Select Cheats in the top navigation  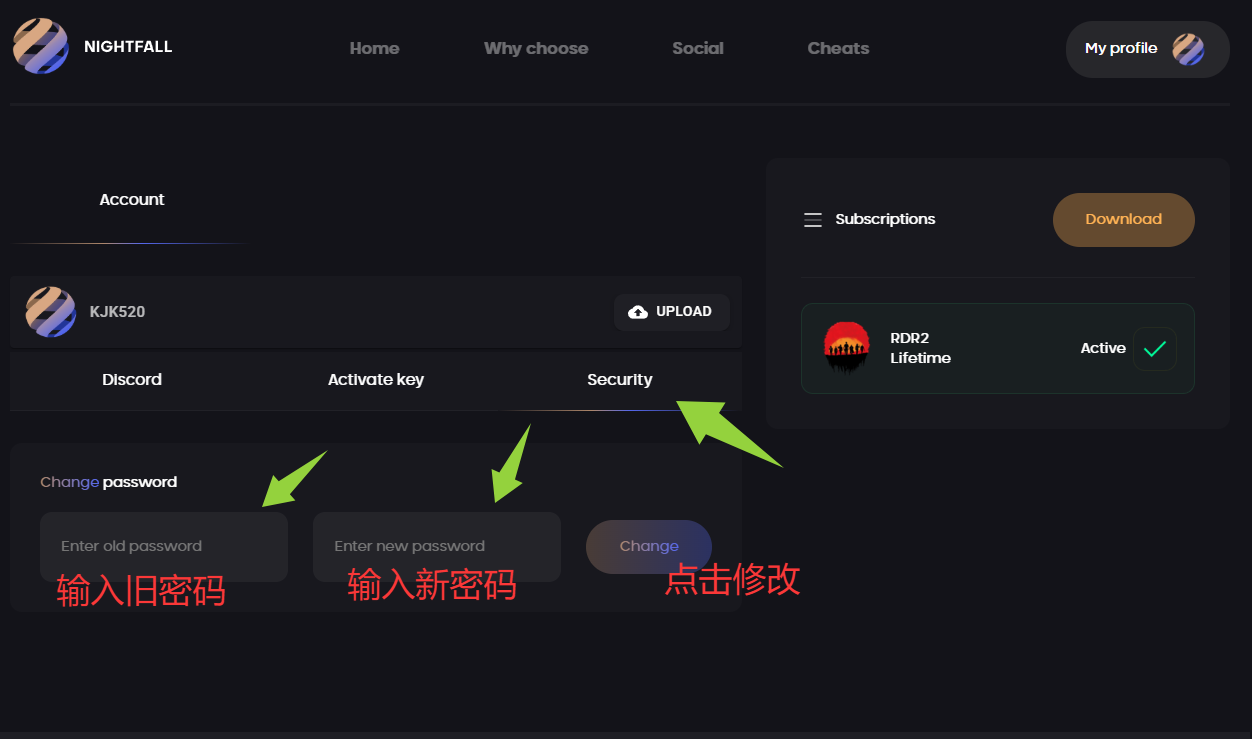(x=838, y=48)
